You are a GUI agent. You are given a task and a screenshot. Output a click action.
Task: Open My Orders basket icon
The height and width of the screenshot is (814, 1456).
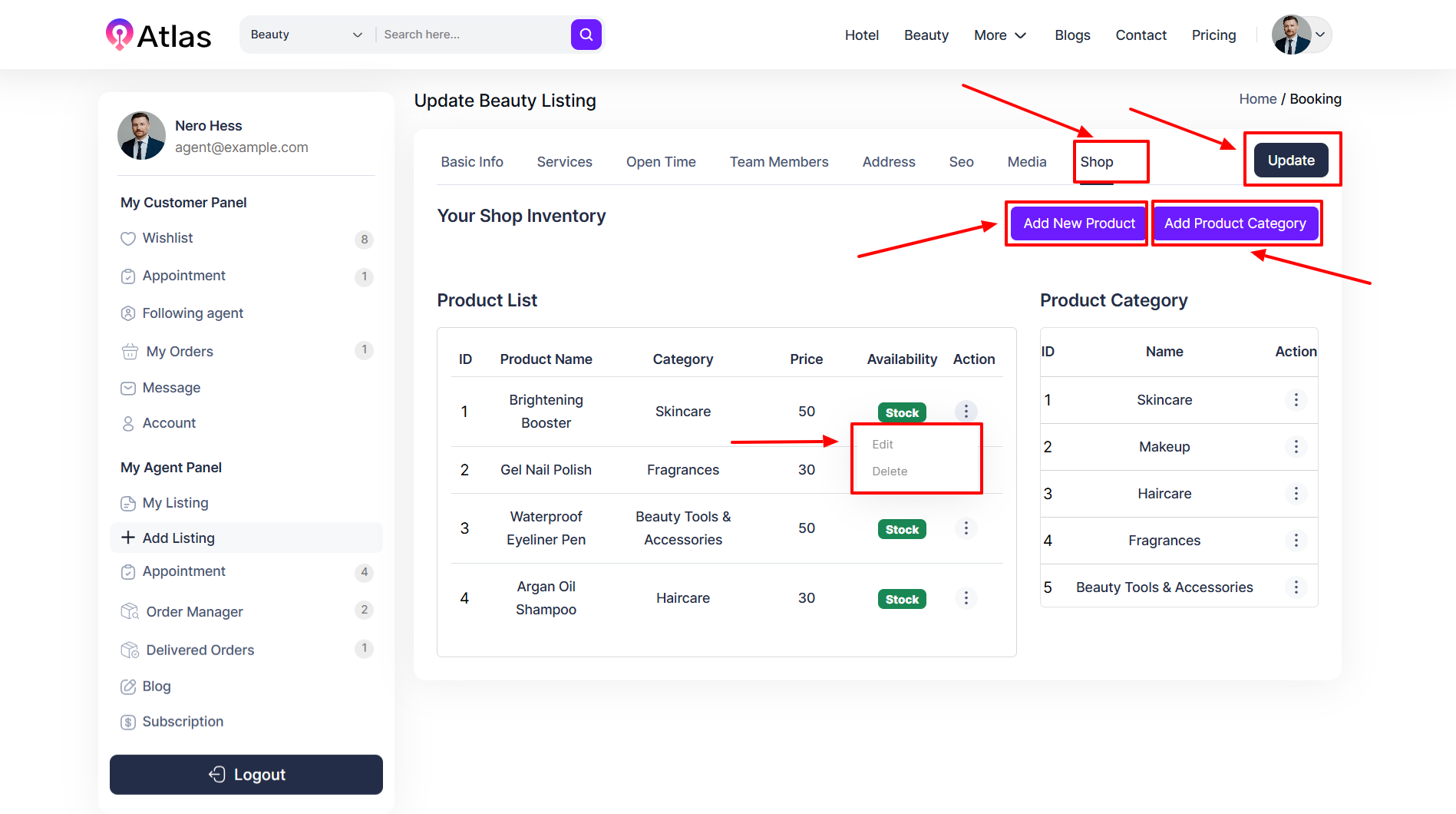point(130,352)
